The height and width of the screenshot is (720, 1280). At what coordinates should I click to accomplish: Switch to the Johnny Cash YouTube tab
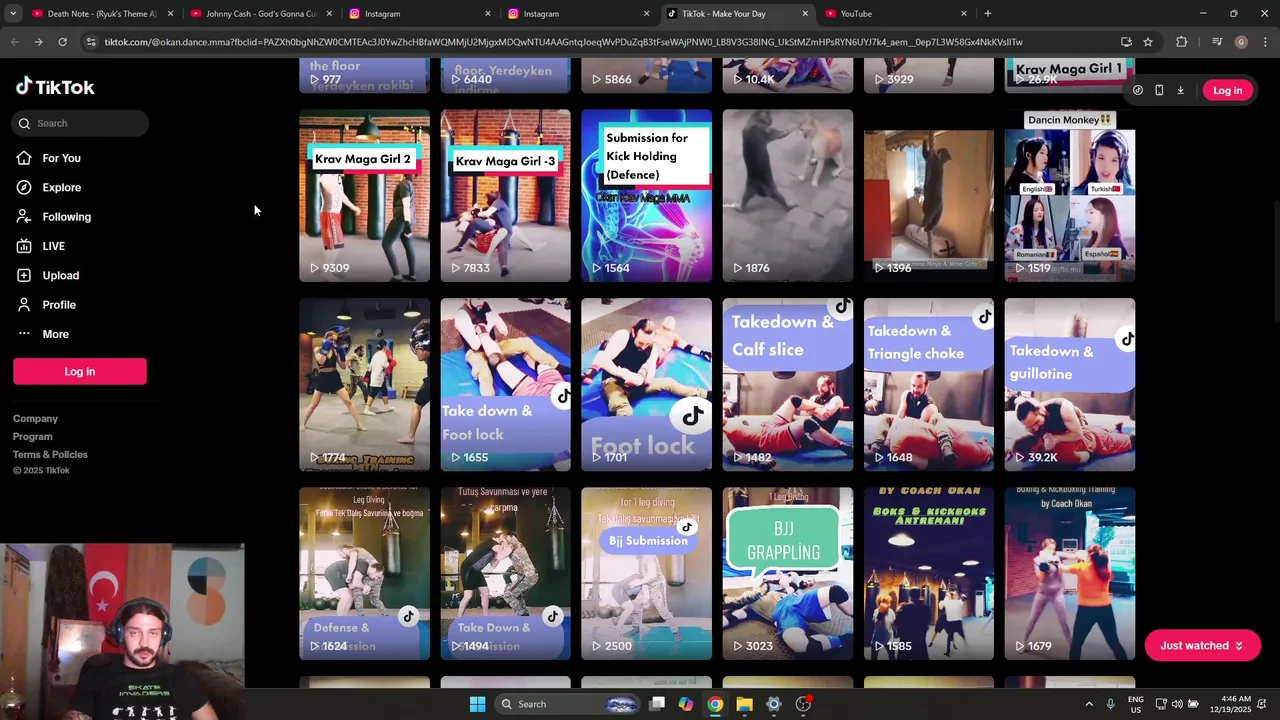point(261,14)
